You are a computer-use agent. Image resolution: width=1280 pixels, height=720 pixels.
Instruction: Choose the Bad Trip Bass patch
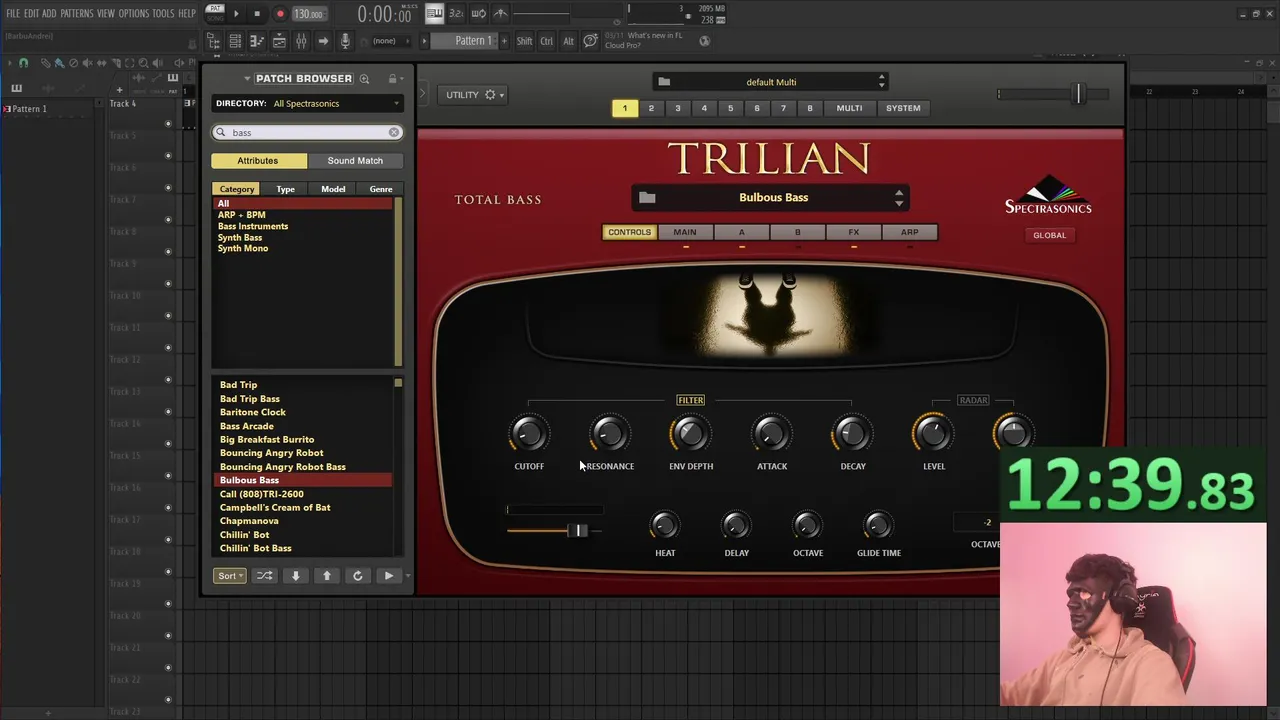(250, 399)
